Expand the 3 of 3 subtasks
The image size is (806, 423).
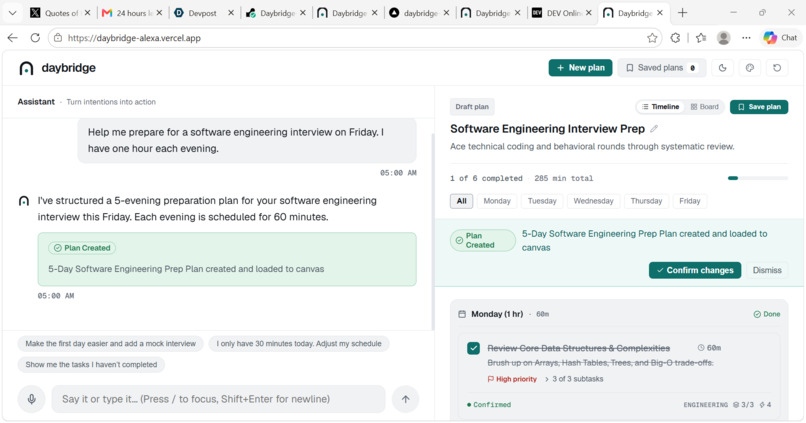pyautogui.click(x=574, y=379)
